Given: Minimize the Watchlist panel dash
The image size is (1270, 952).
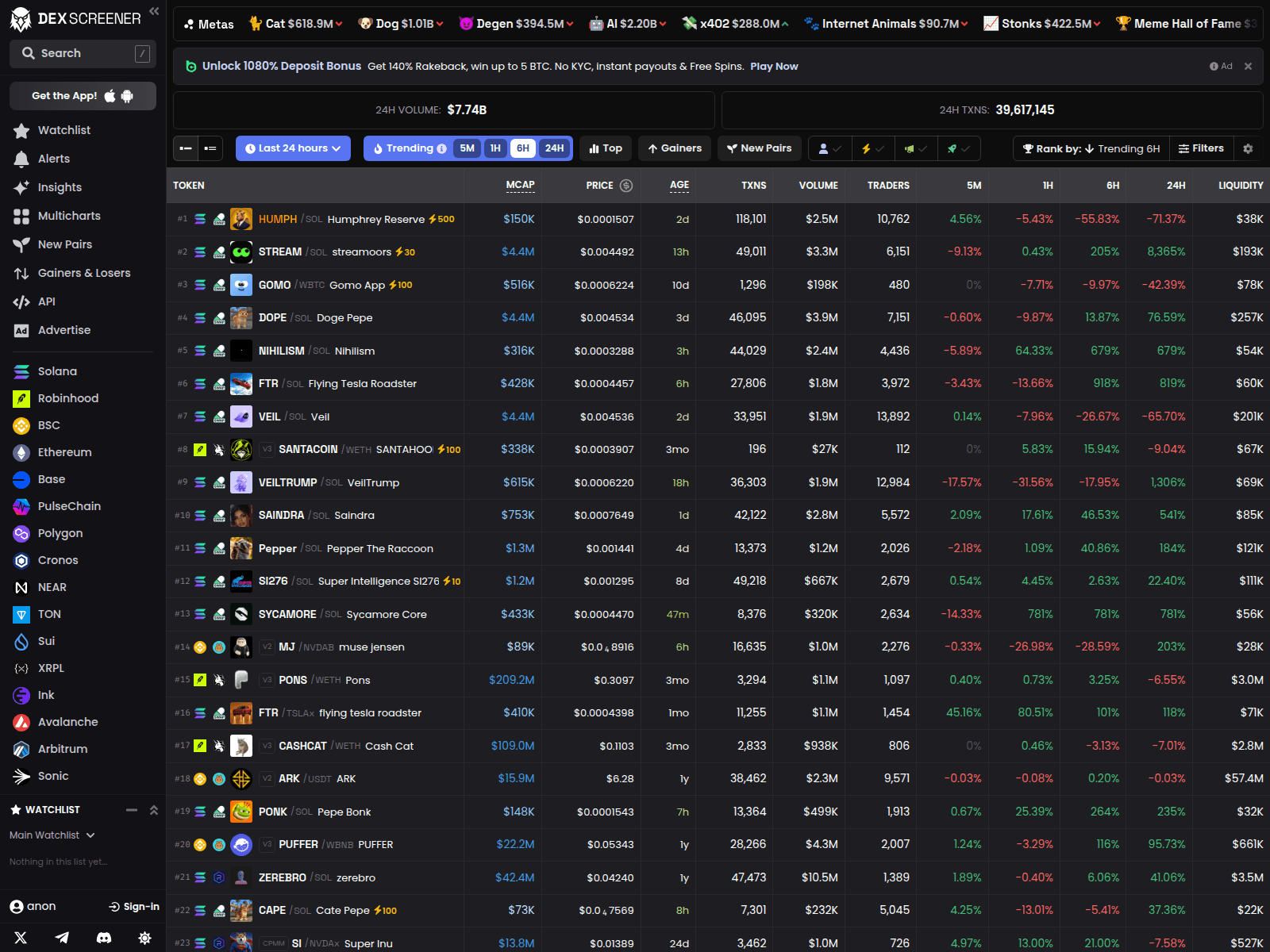Looking at the screenshot, I should coord(132,810).
